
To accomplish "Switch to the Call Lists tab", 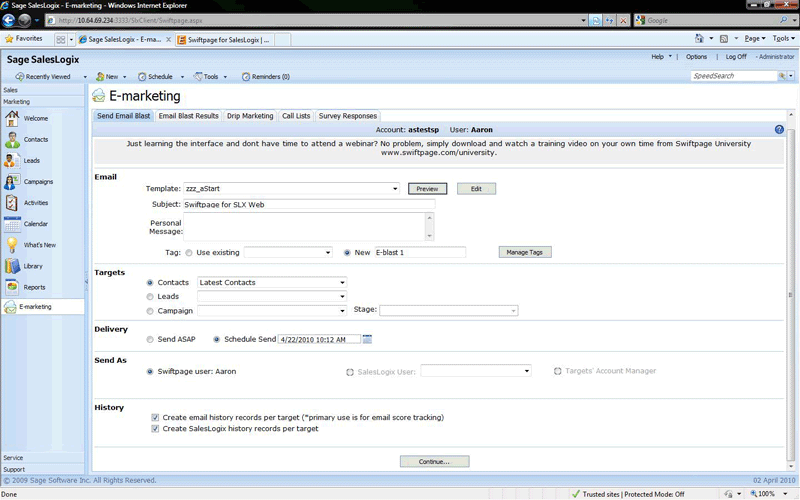I will 296,116.
